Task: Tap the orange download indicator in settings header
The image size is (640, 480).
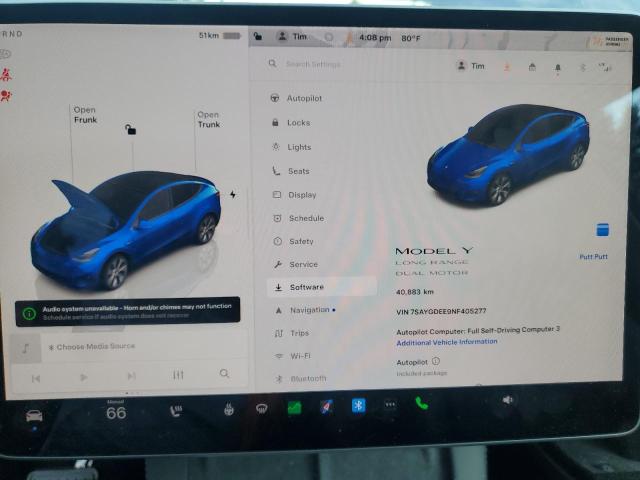Action: tap(507, 67)
